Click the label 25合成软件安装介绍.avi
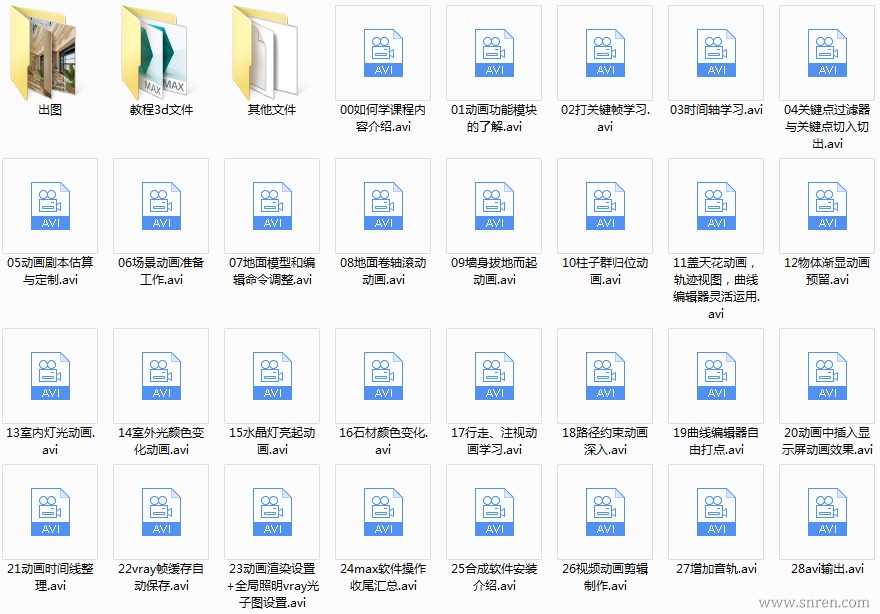The width and height of the screenshot is (880, 614). 494,577
